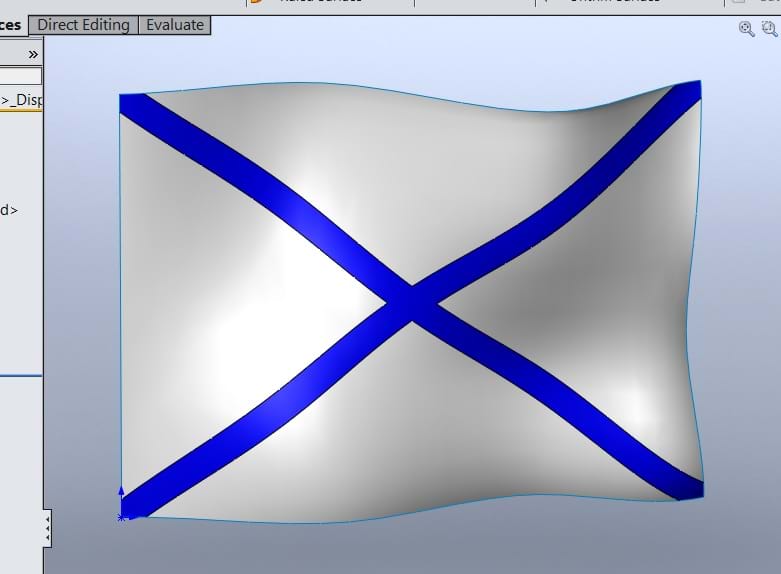Click the blue origin marker at flag corner
Image resolution: width=781 pixels, height=574 pixels.
point(122,516)
